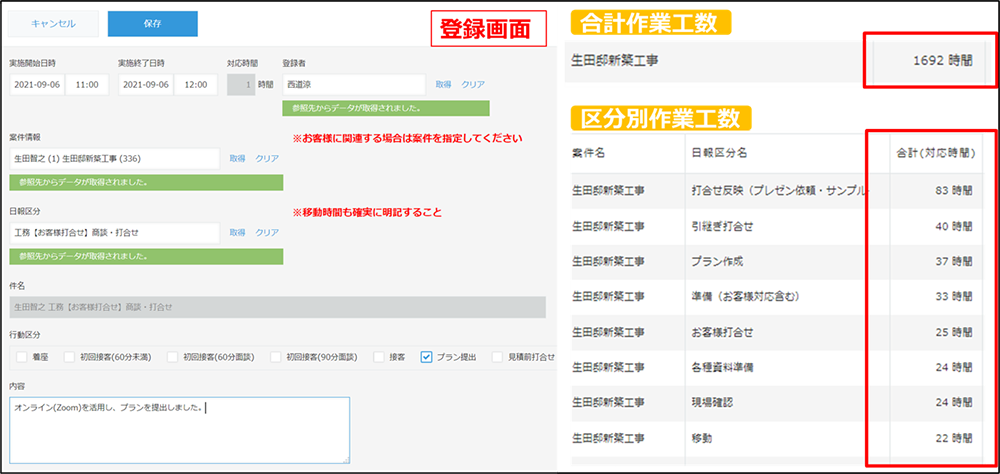The height and width of the screenshot is (474, 1000).
Task: Click 生田邸新築工事 in the 合計作業工数 row
Action: [x=616, y=61]
